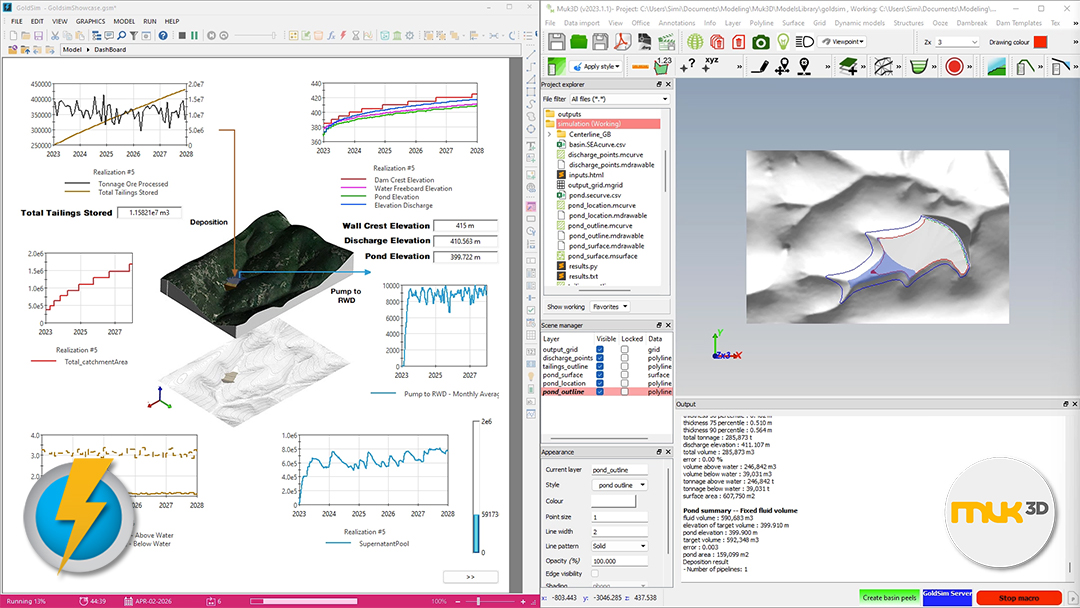Pause the running GoldSim simulation
The image size is (1080, 608).
click(x=196, y=33)
